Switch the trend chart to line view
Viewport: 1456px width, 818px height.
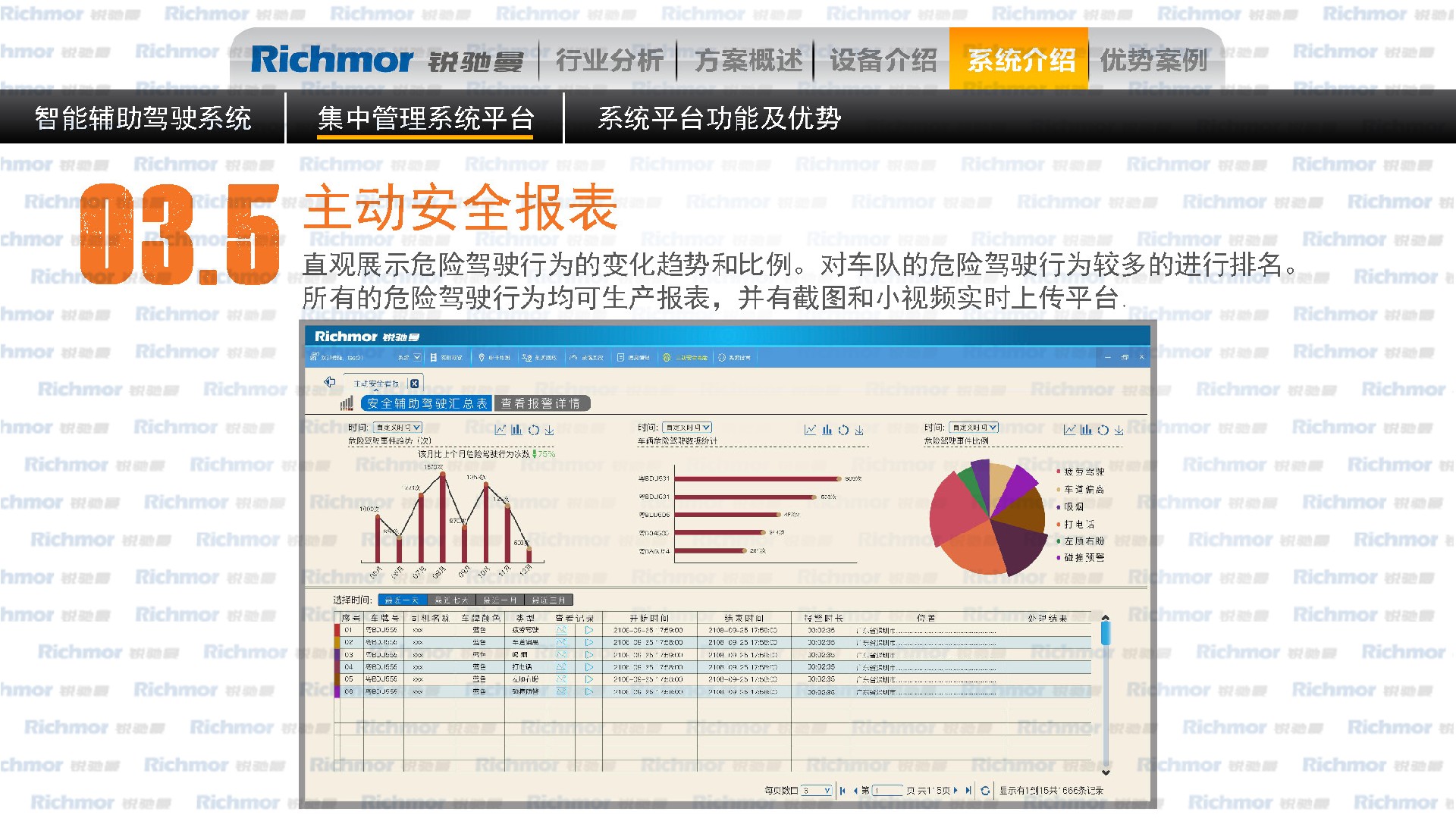(500, 430)
